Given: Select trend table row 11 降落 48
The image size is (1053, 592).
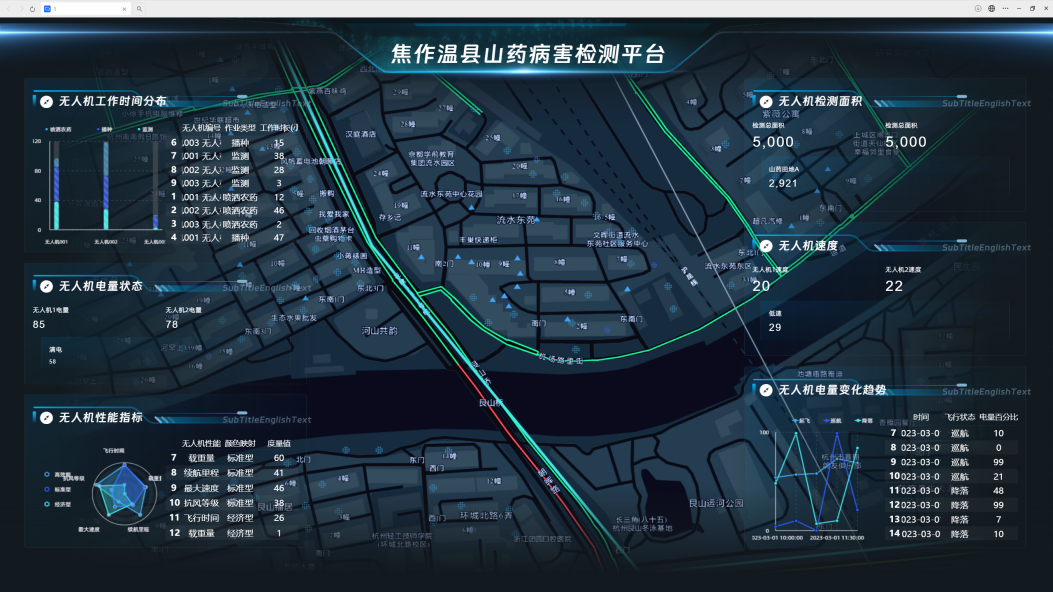Looking at the screenshot, I should coord(952,491).
